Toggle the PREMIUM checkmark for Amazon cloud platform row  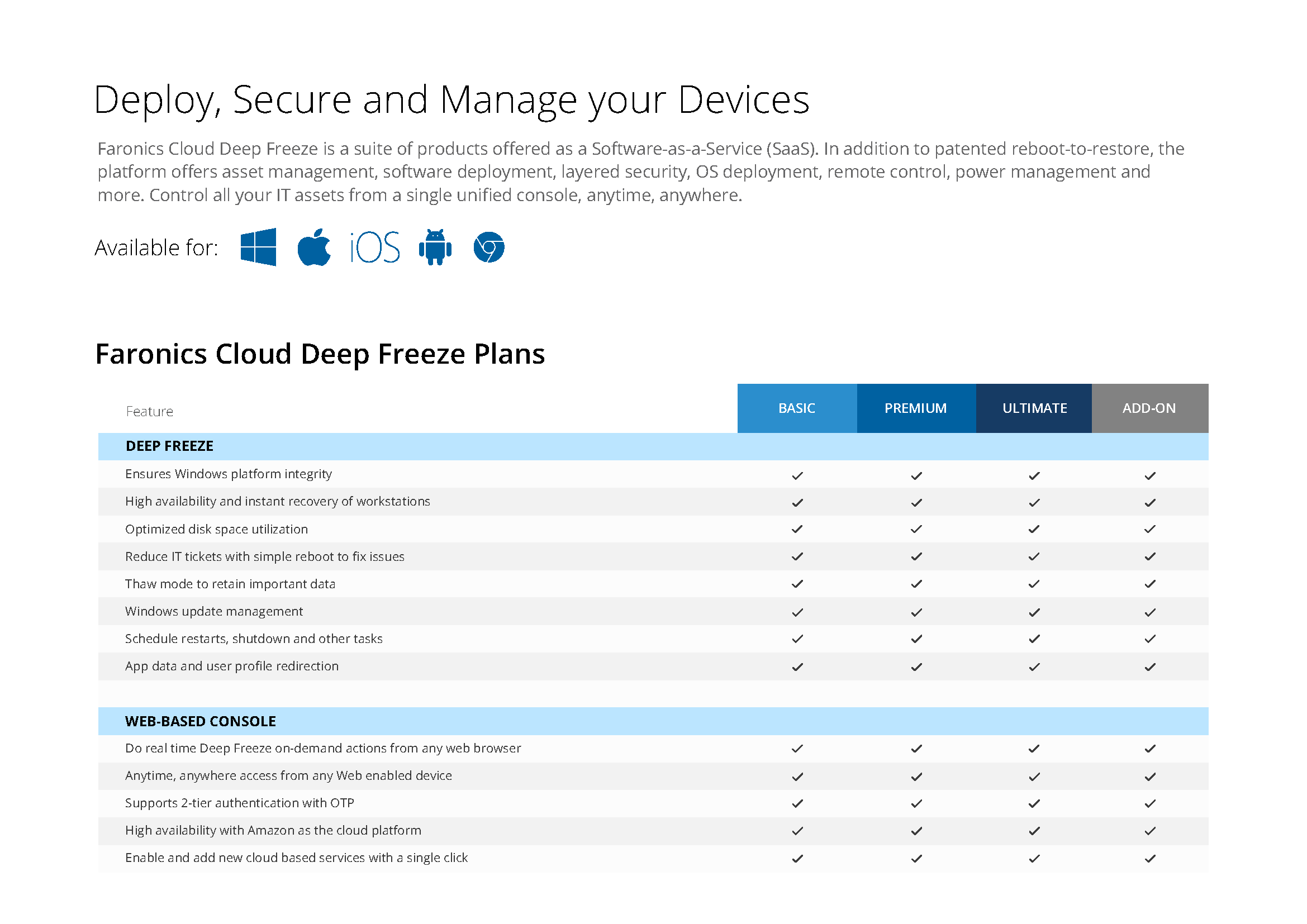[x=916, y=830]
